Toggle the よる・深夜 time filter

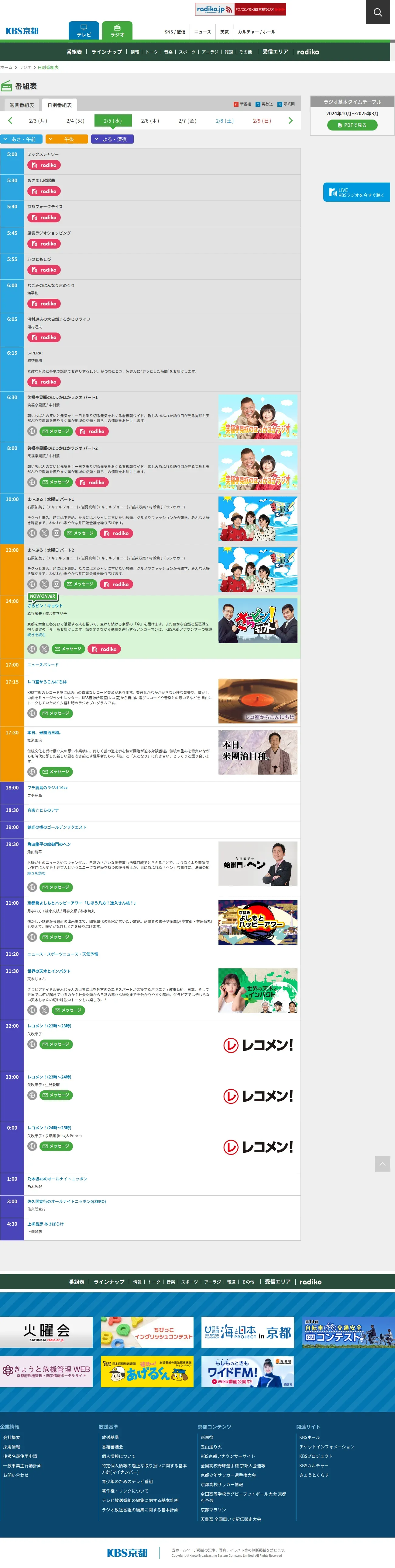[x=112, y=139]
